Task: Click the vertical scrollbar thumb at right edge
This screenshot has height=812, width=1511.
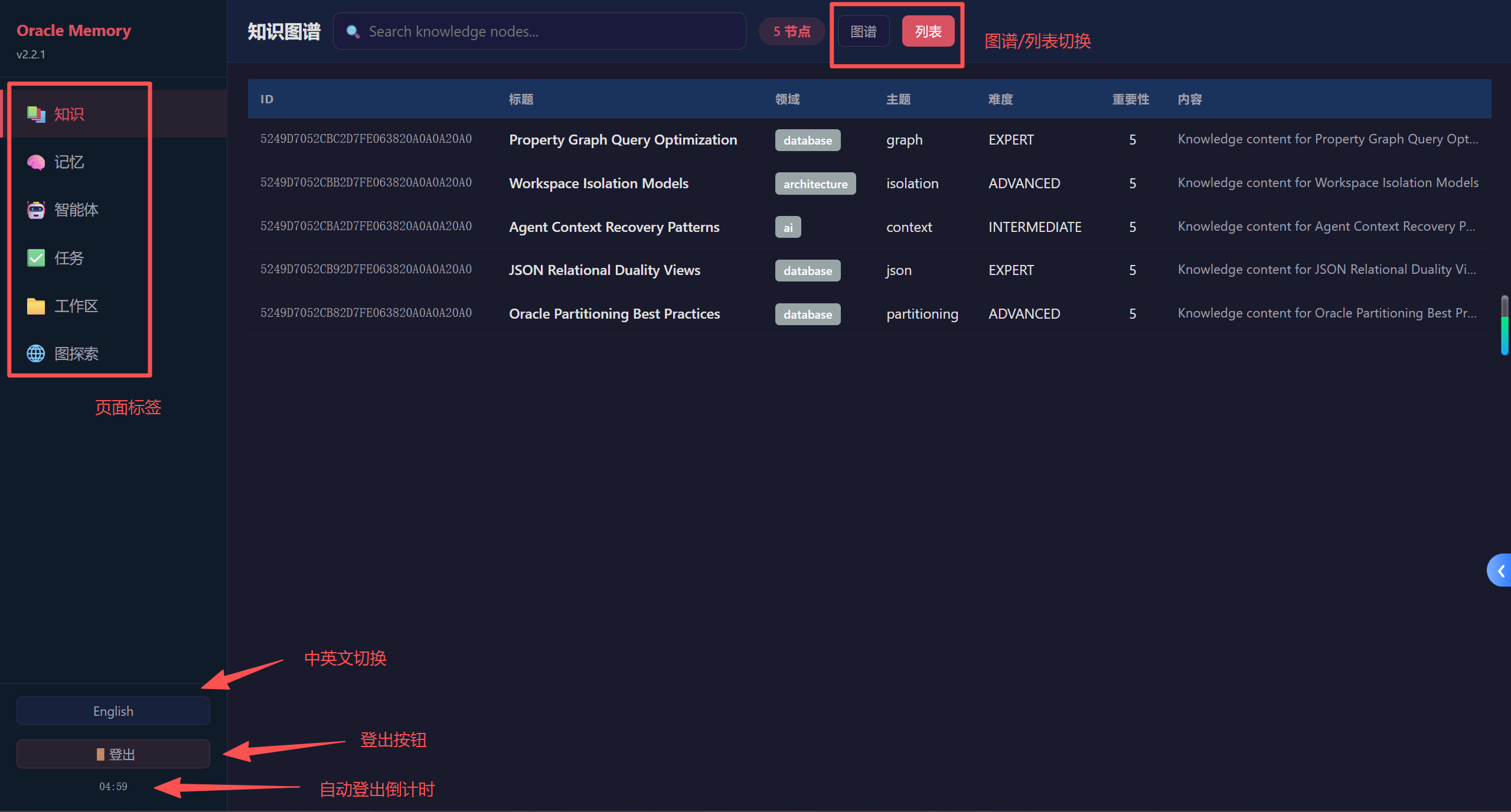Action: 1505,325
